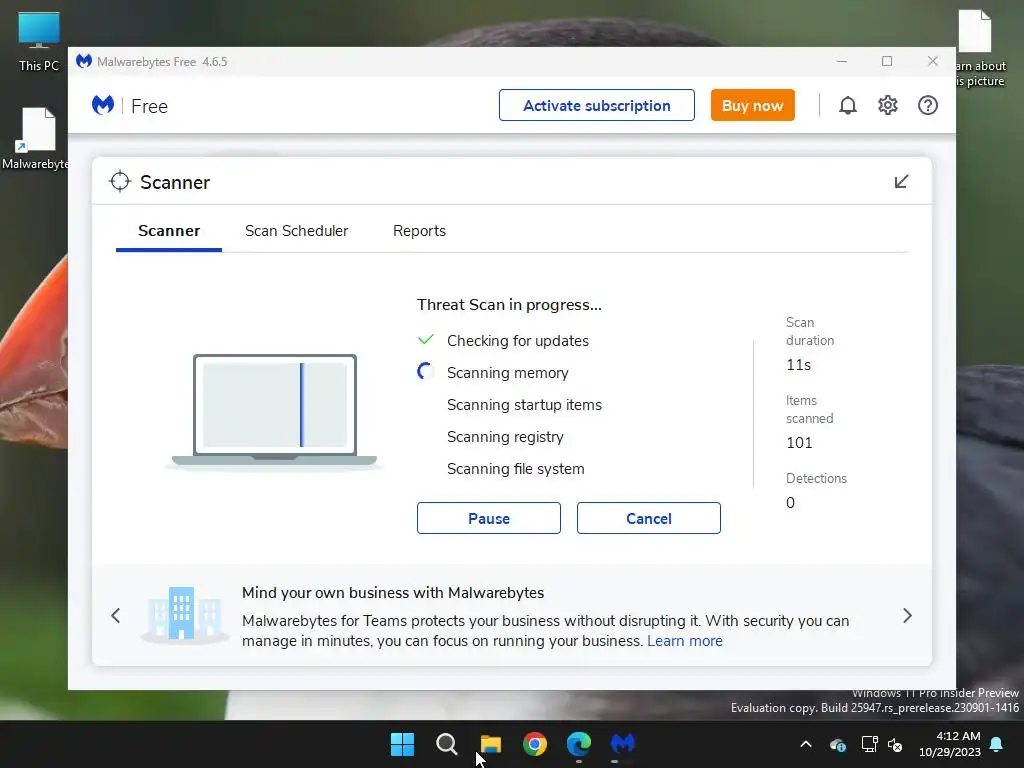
Task: Pause the threat scan
Action: pos(488,518)
